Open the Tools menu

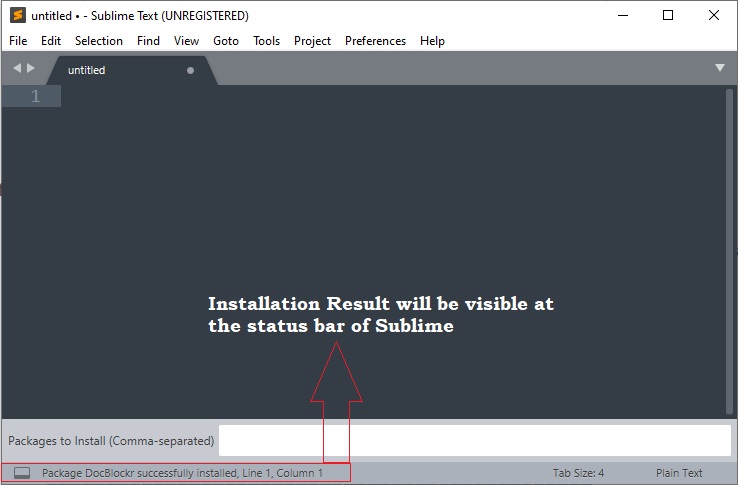click(x=266, y=41)
